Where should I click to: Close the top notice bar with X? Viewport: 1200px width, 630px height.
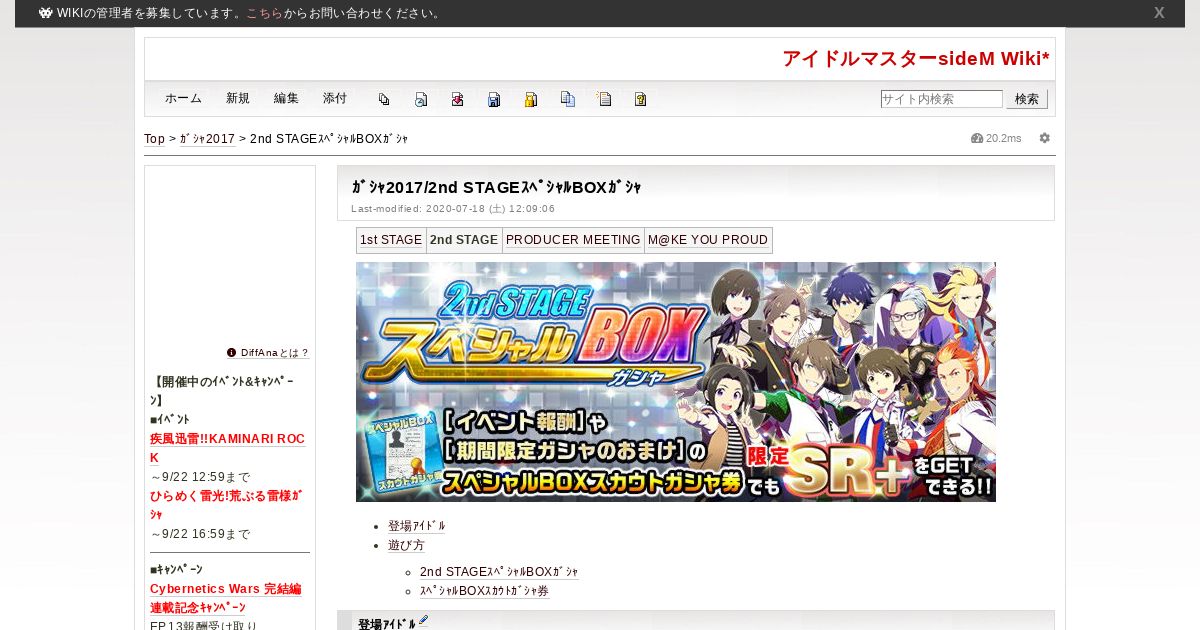click(1159, 13)
